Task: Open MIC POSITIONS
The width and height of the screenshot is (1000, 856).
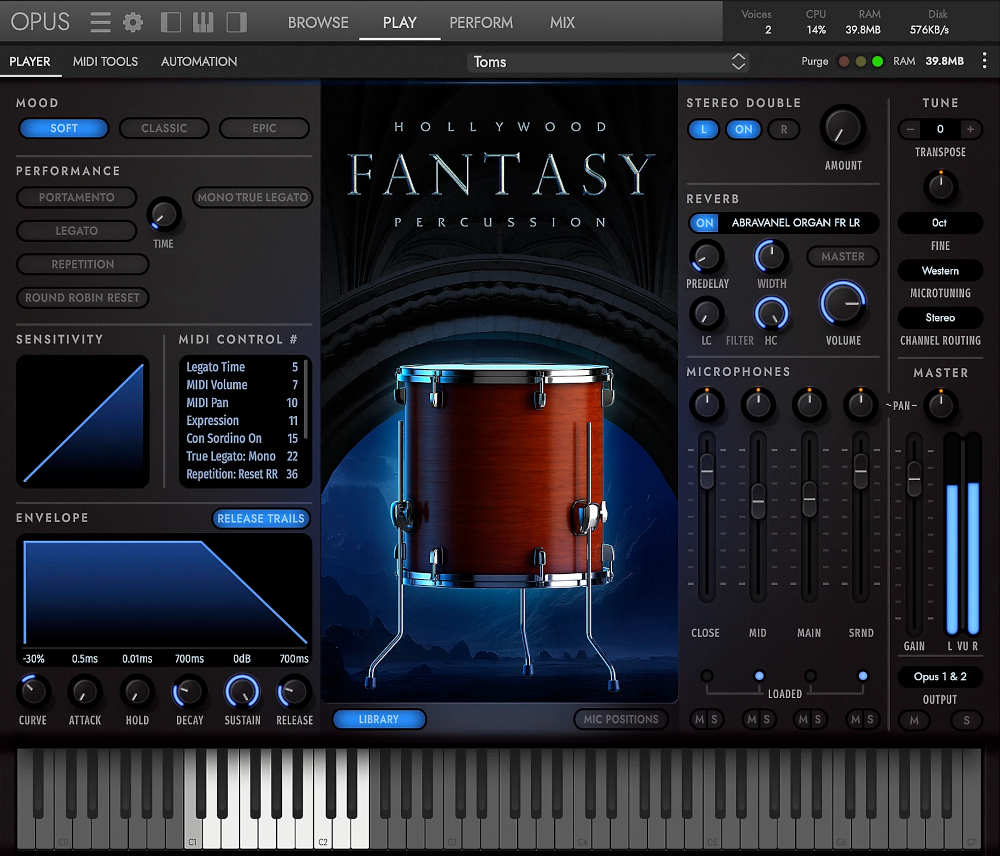Action: tap(621, 718)
